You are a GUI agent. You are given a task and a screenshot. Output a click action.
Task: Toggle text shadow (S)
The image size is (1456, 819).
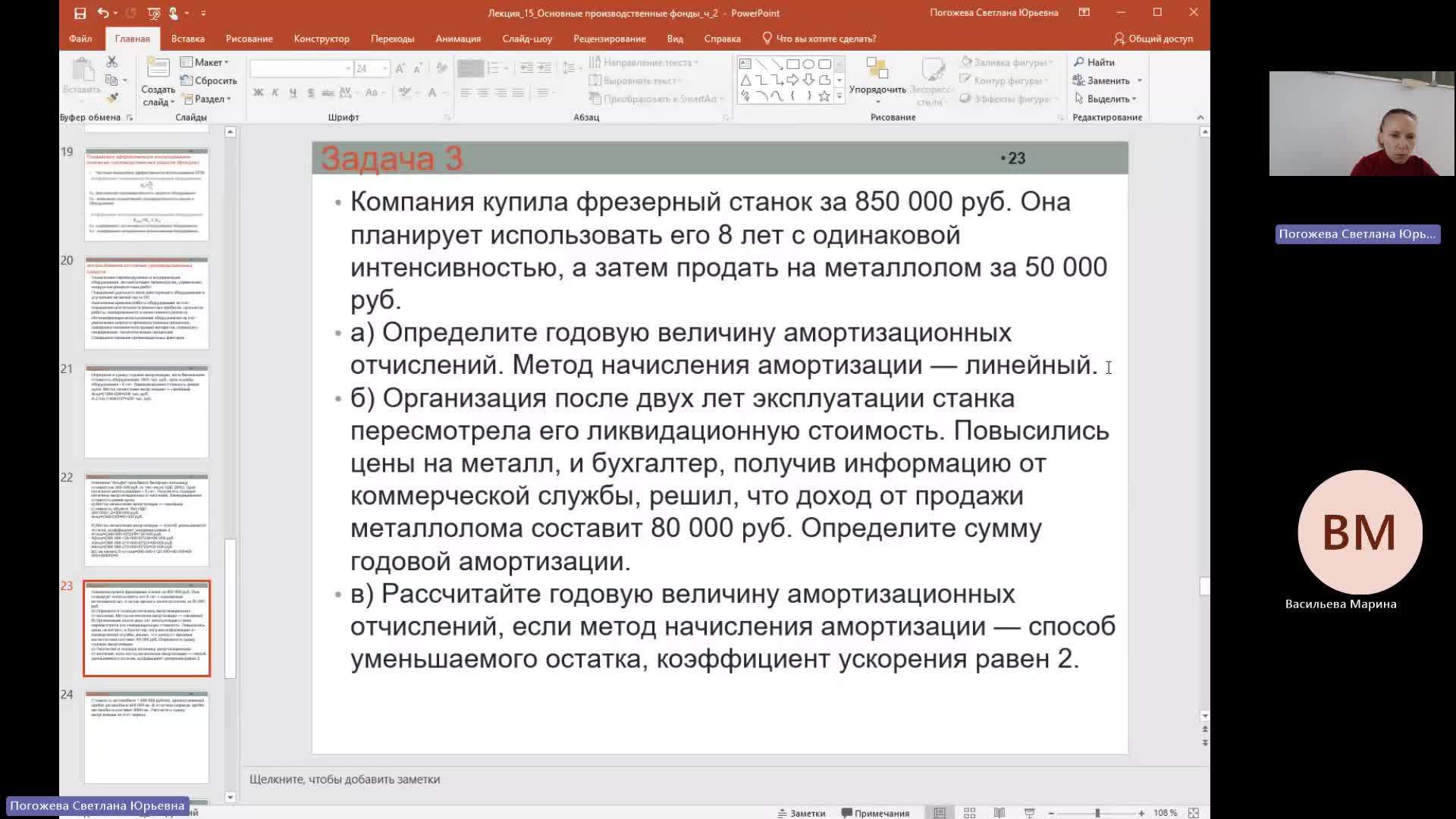310,93
